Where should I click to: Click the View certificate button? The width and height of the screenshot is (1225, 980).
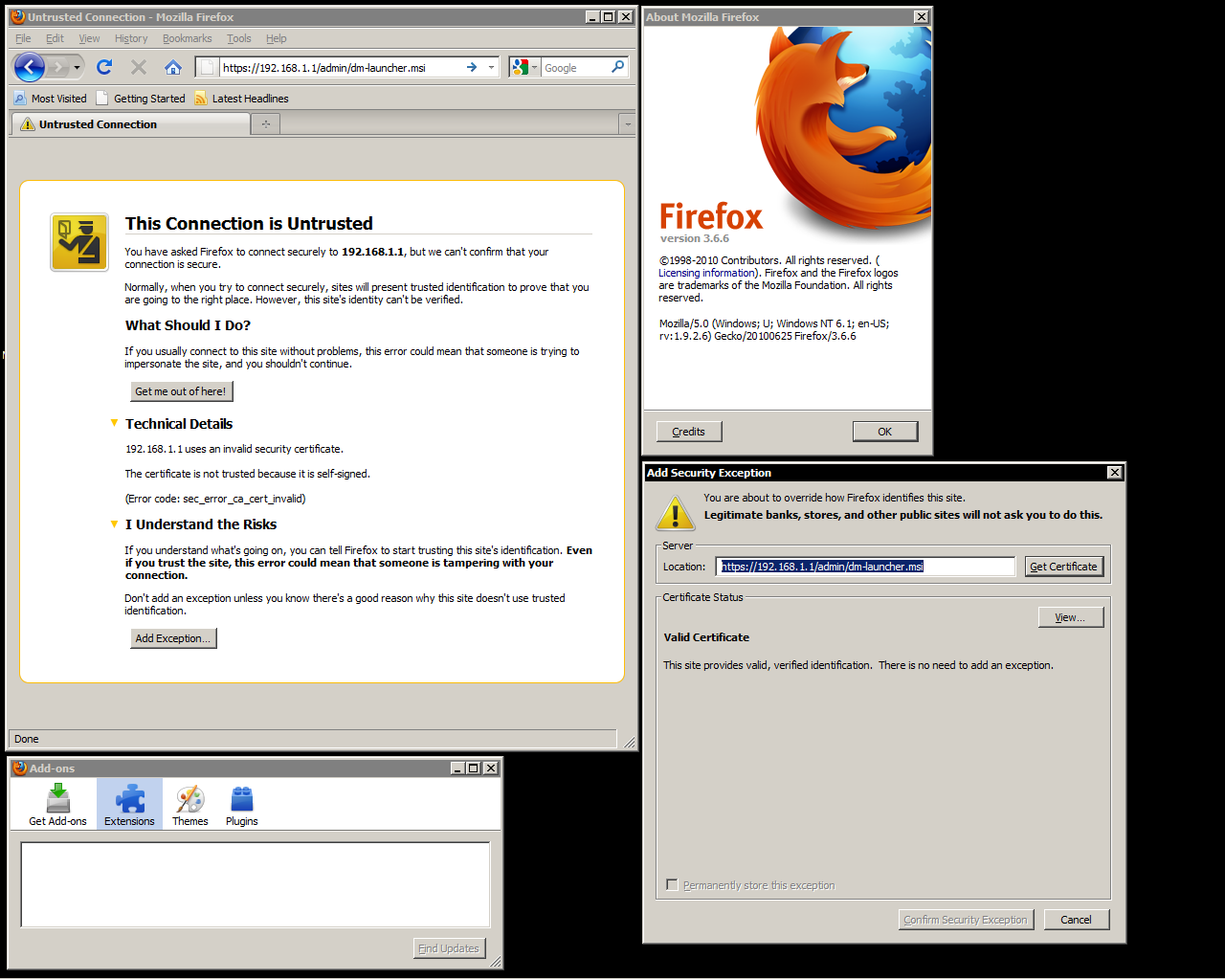pos(1071,617)
